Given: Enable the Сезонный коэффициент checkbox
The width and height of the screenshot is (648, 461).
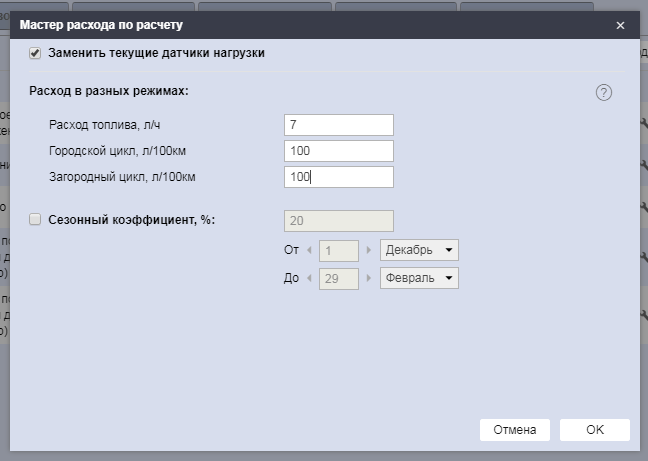Looking at the screenshot, I should (x=36, y=220).
